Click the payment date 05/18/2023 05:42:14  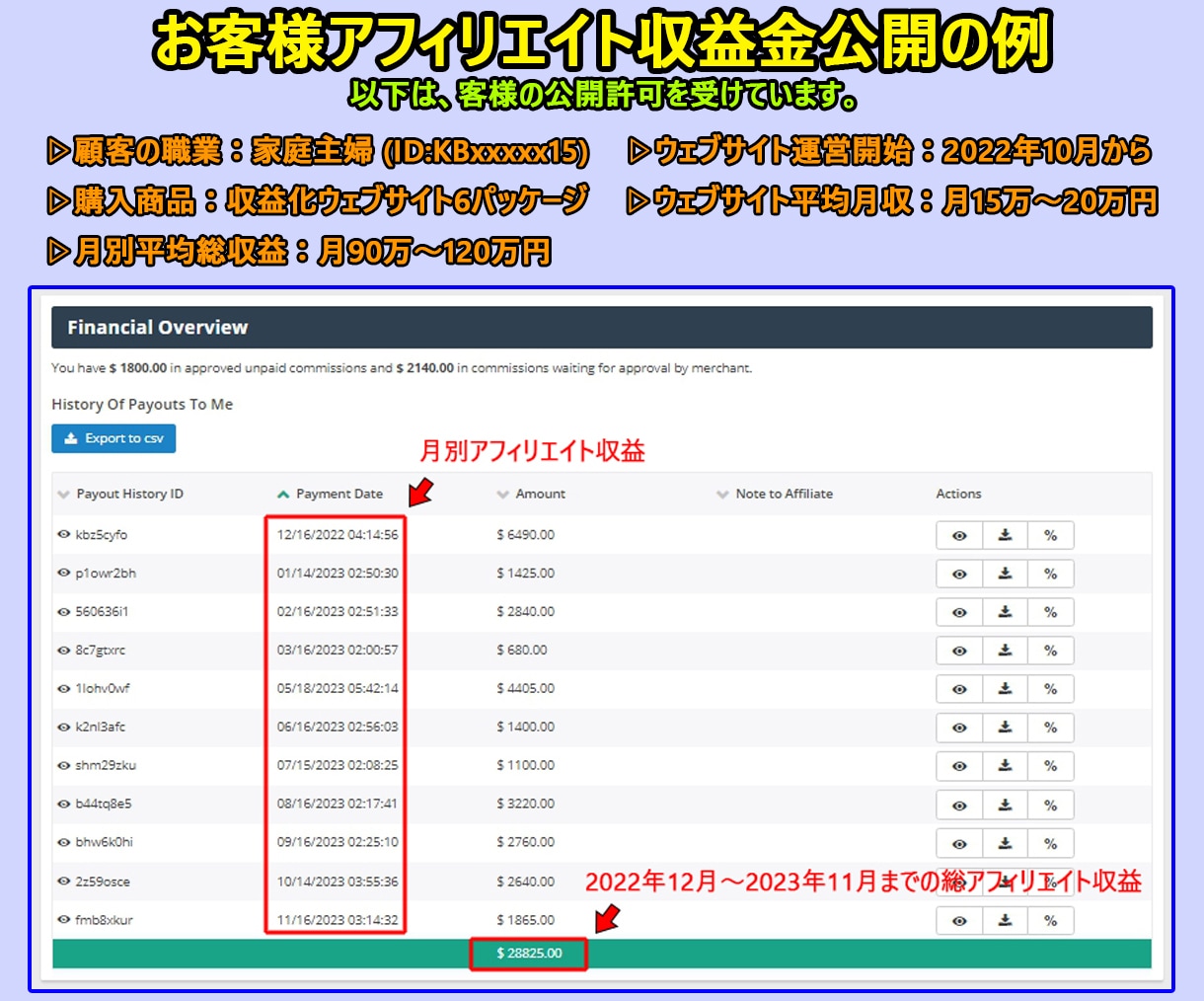(x=338, y=688)
